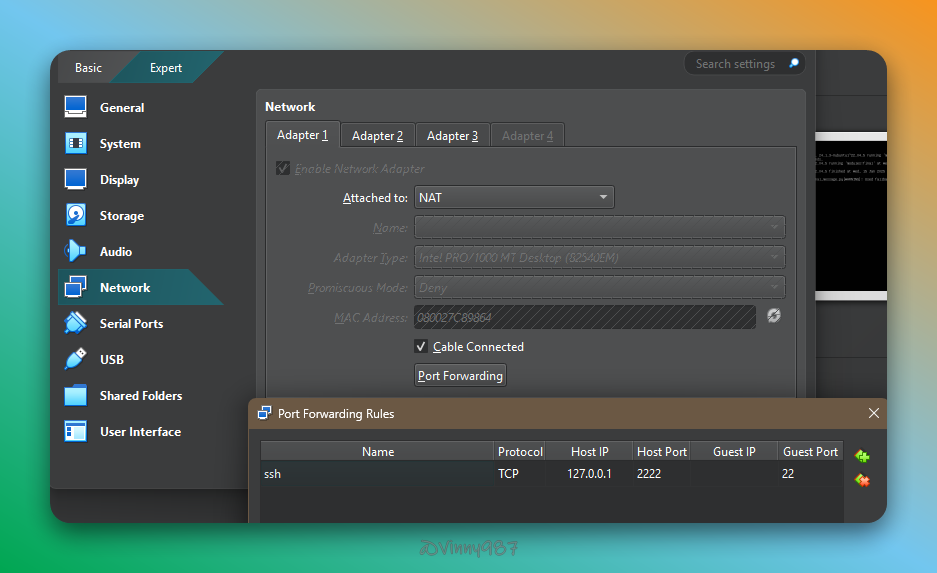Click the Audio speaker icon
This screenshot has width=937, height=573.
pyautogui.click(x=76, y=251)
